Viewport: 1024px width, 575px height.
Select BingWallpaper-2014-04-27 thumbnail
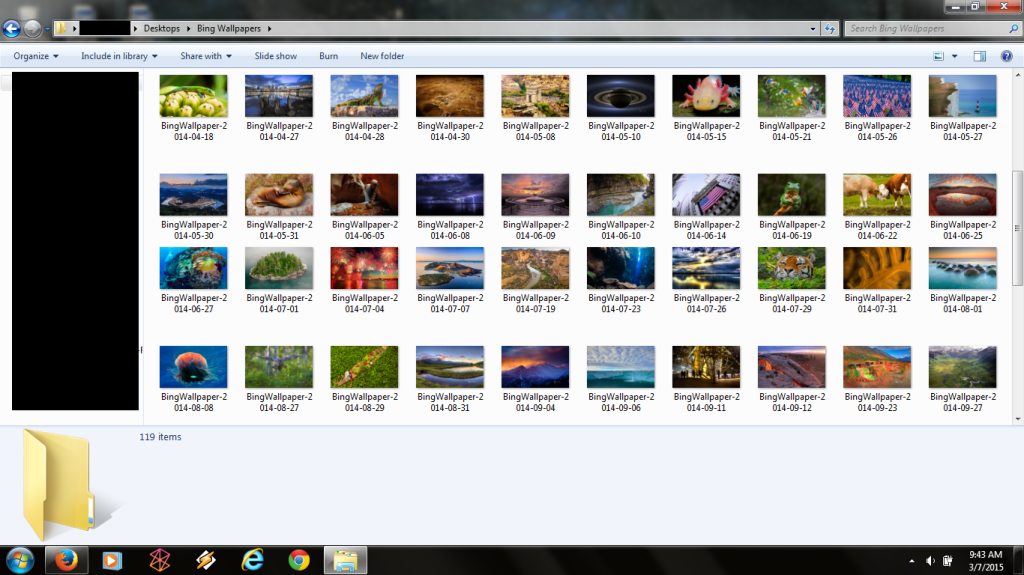(x=279, y=96)
